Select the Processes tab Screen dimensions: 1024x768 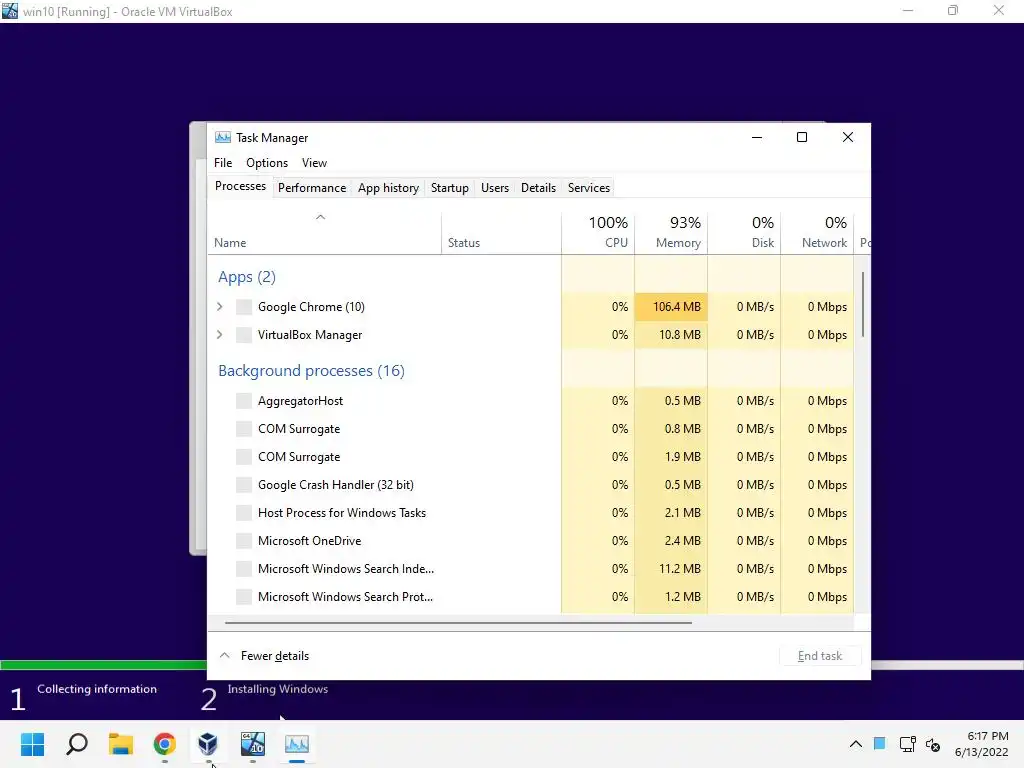(x=240, y=186)
